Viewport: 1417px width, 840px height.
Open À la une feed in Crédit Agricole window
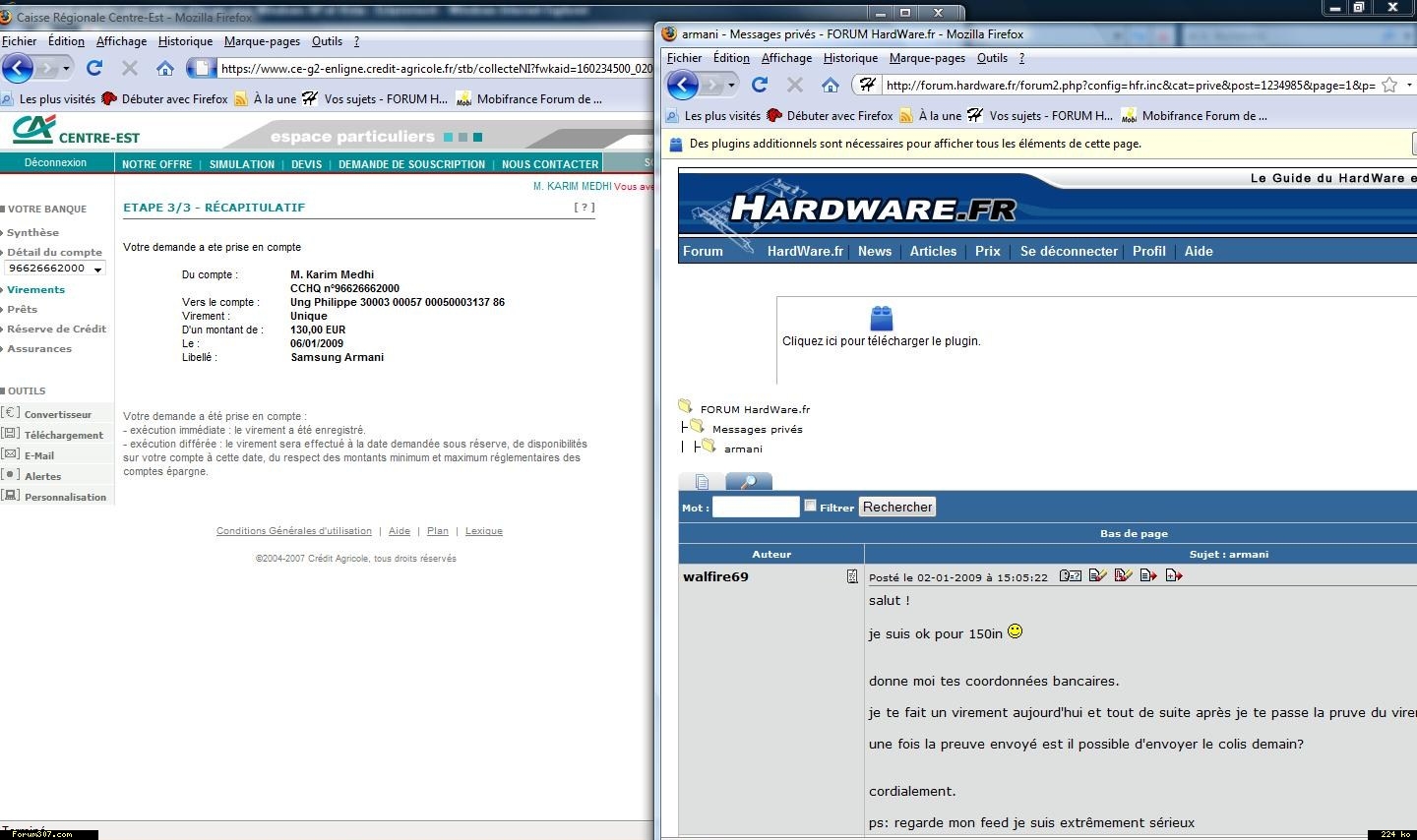(x=265, y=98)
